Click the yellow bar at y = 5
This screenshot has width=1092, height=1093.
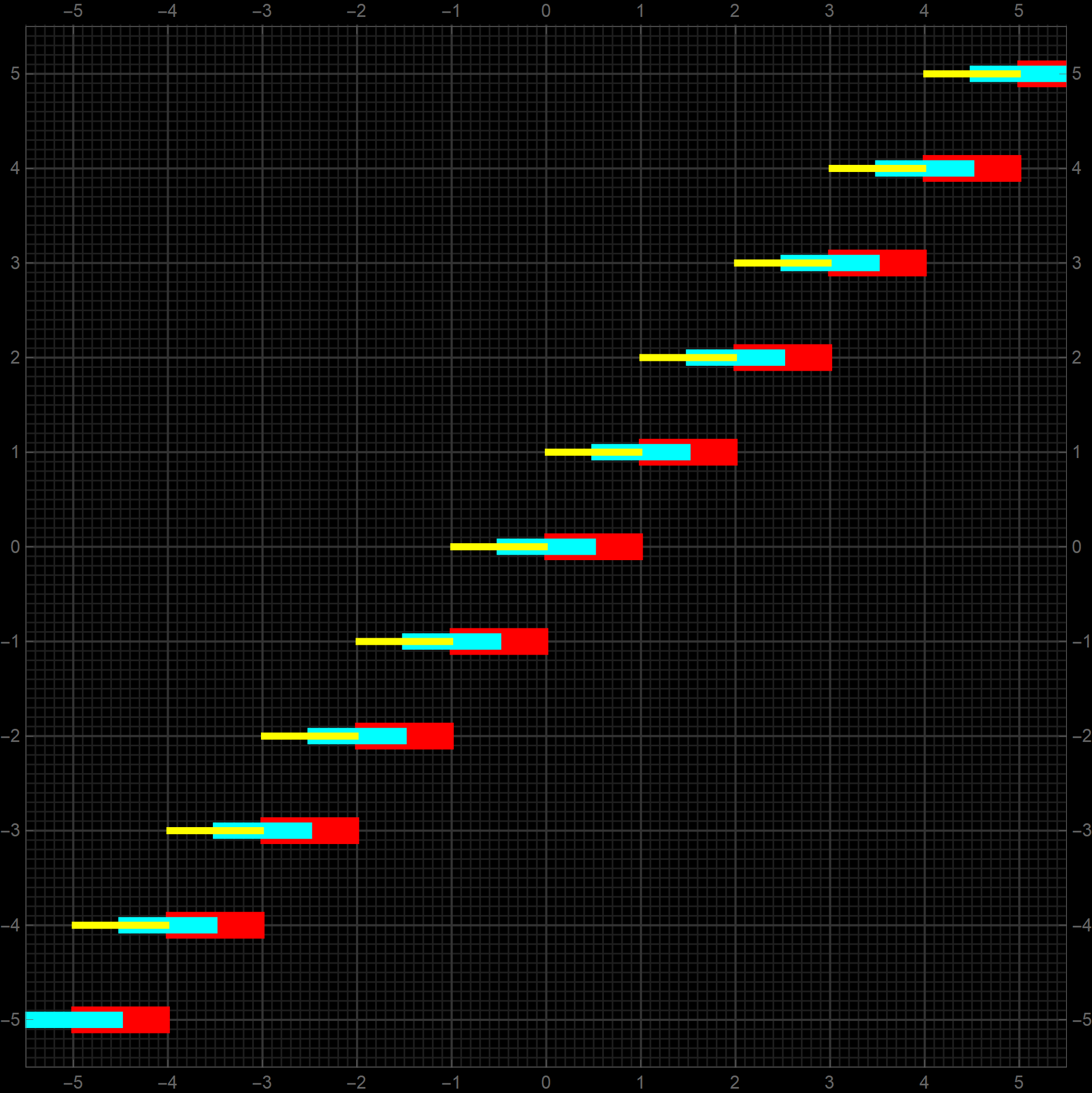click(946, 74)
